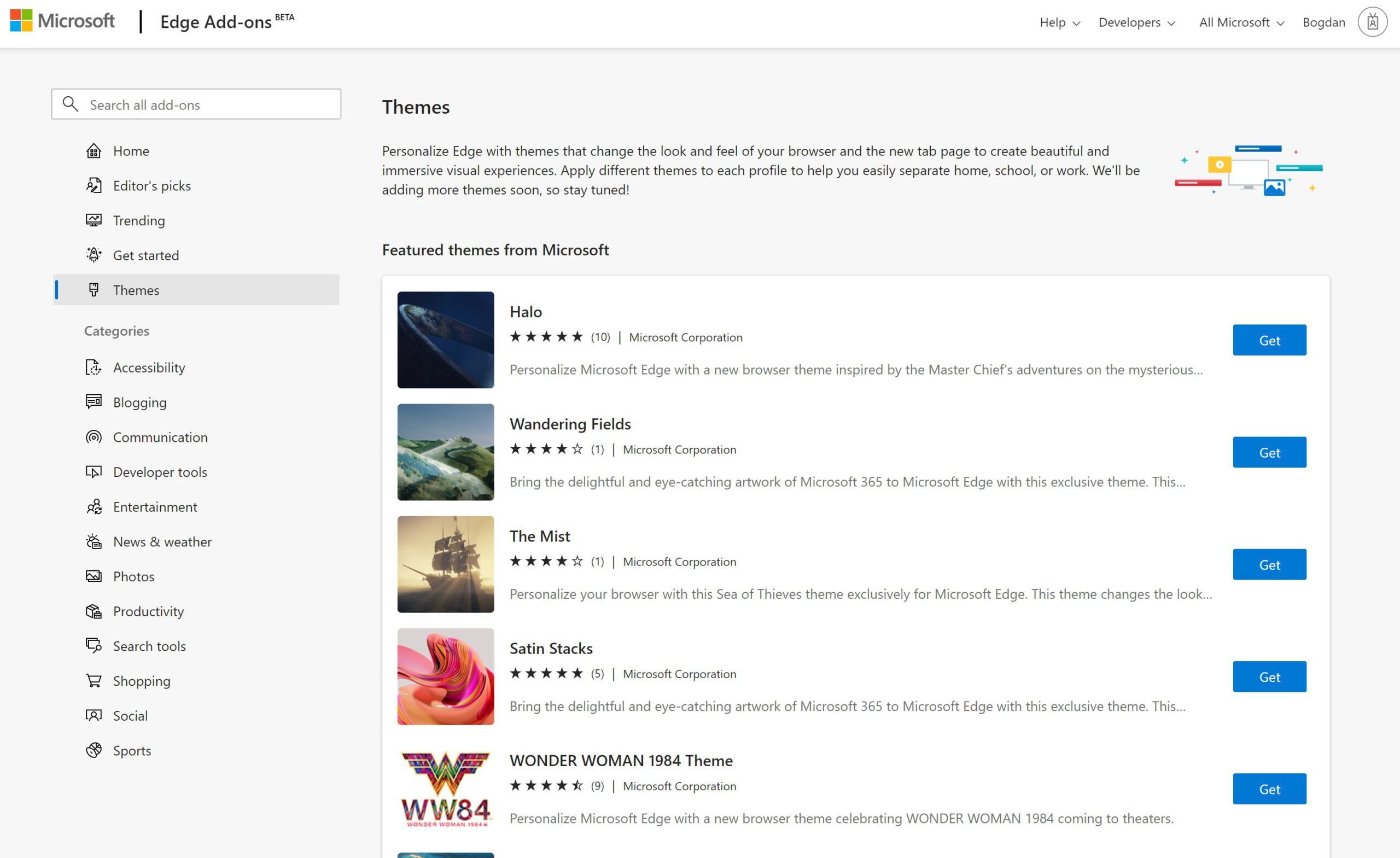Click the Social category icon
Screen dimensions: 1400x858
94,715
